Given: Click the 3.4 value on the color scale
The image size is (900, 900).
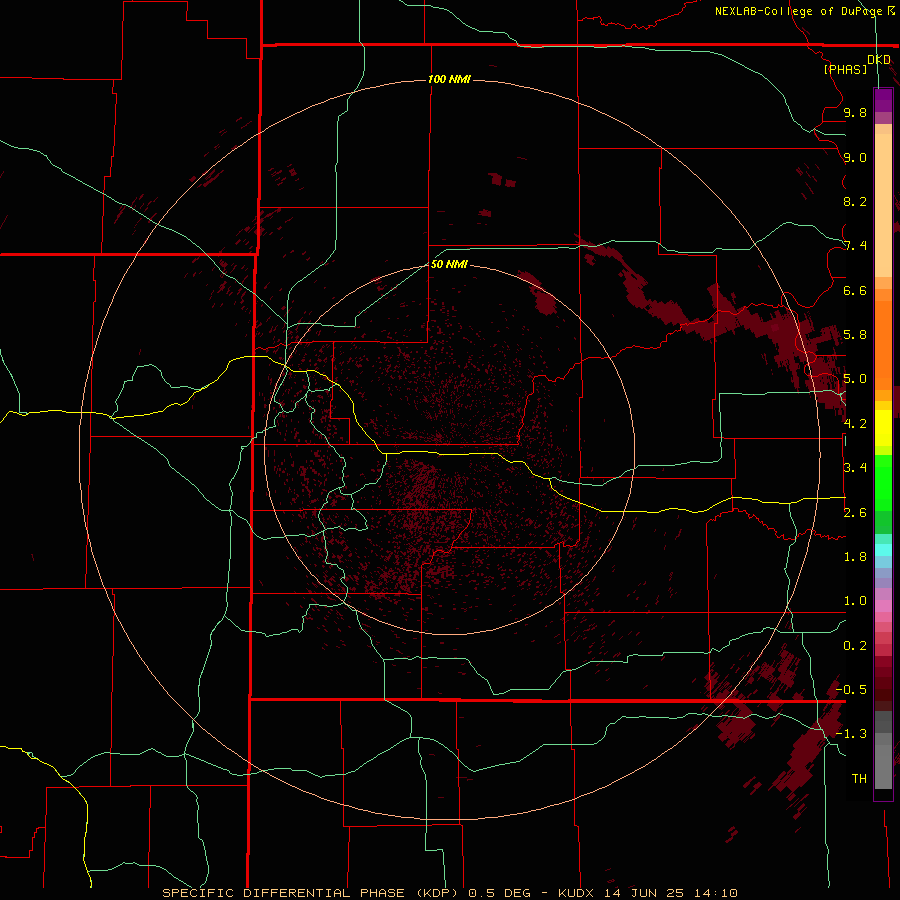Looking at the screenshot, I should pyautogui.click(x=855, y=468).
